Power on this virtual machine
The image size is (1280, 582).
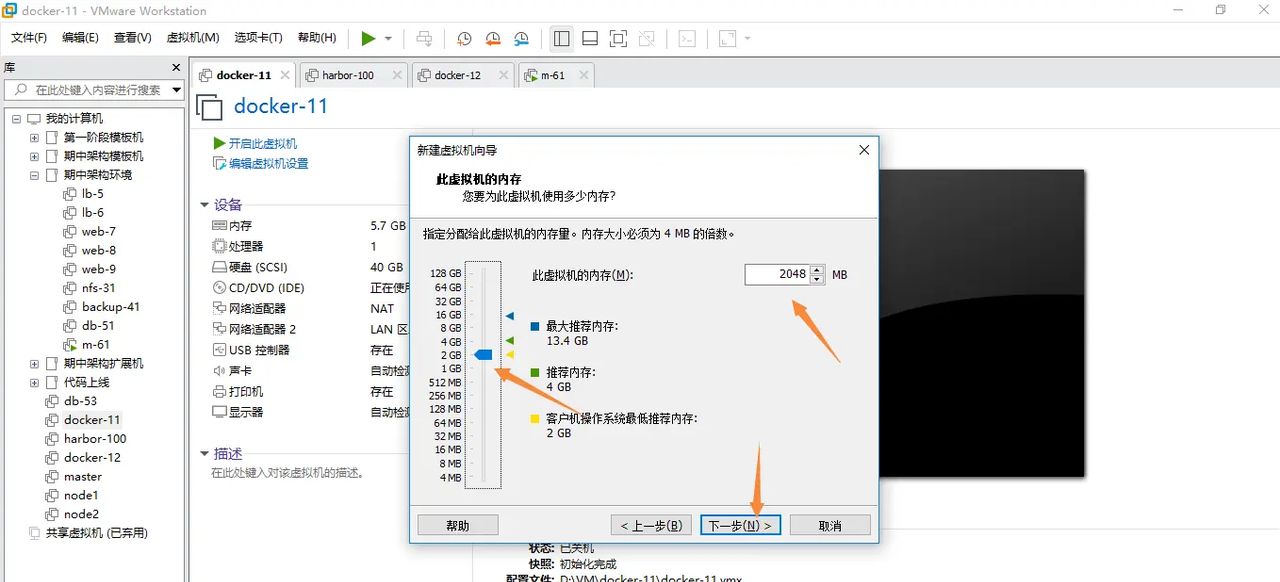(366, 38)
